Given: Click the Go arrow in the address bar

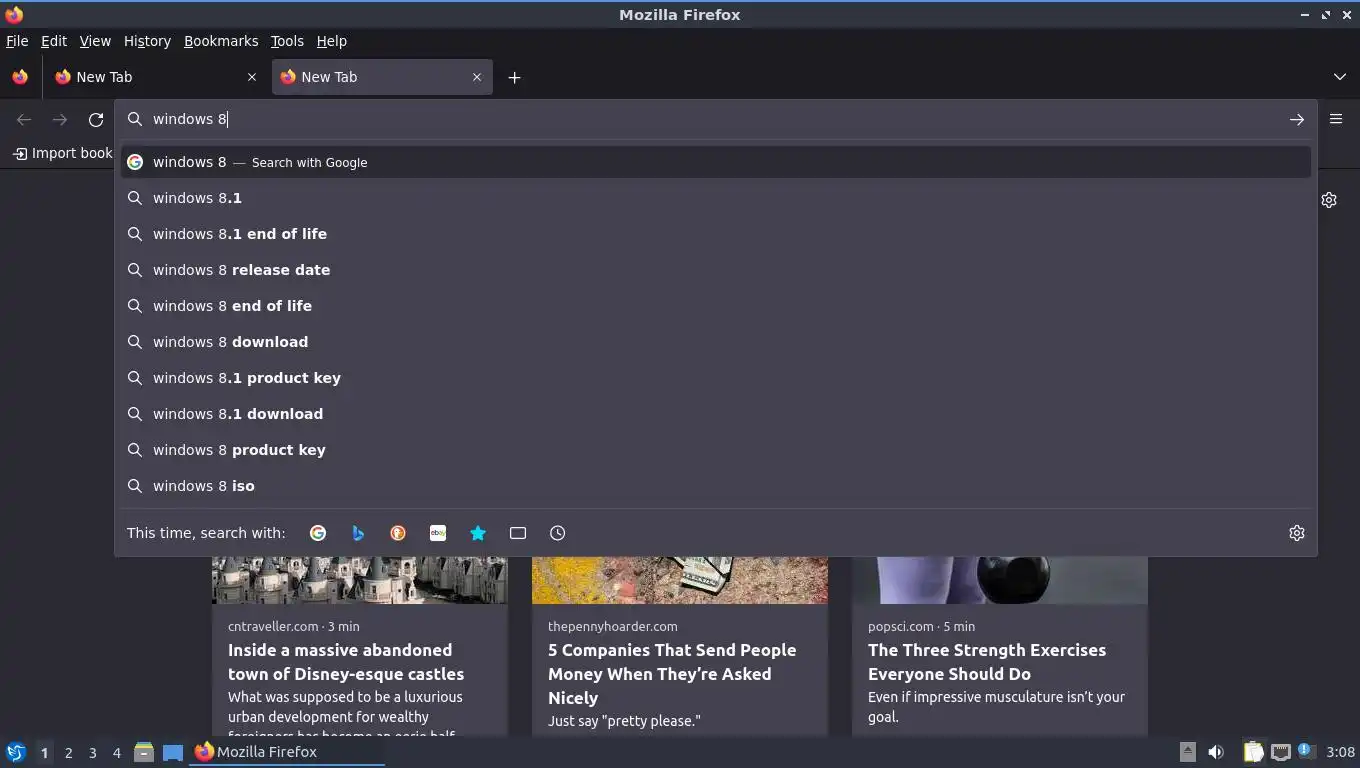Looking at the screenshot, I should [1297, 119].
